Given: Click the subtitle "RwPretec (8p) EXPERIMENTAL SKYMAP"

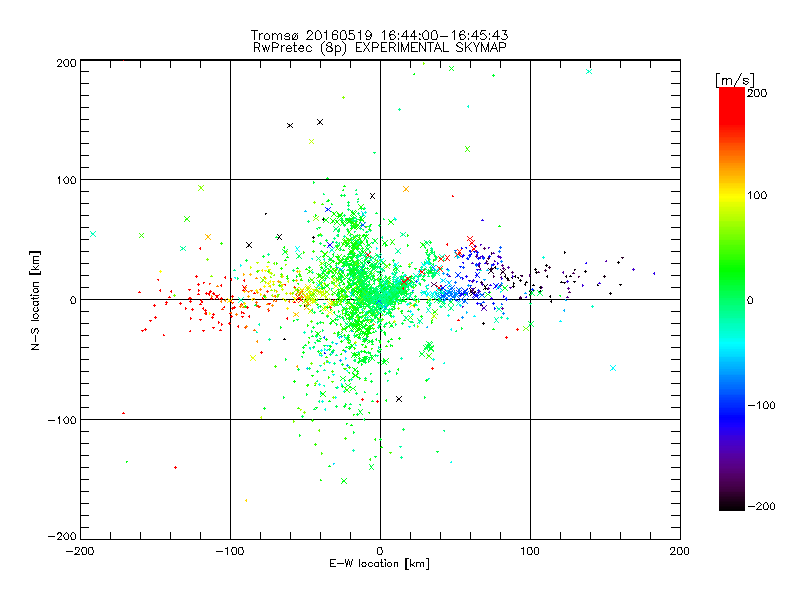Looking at the screenshot, I should 380,48.
